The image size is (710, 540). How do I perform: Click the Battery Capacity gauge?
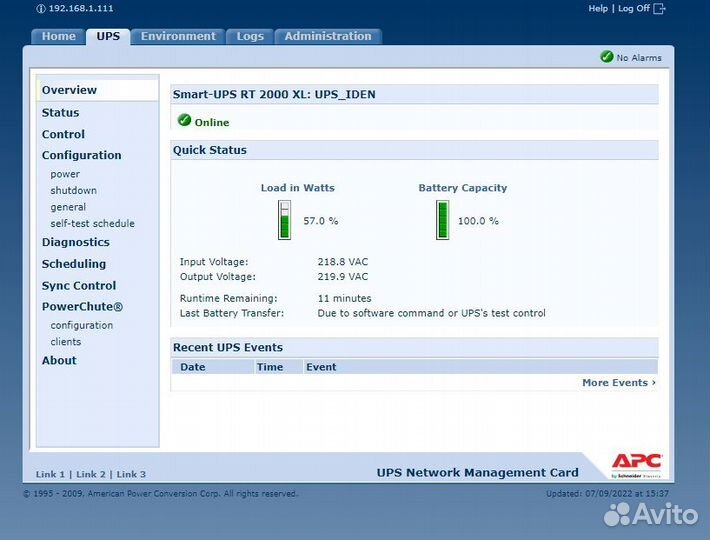(x=442, y=220)
